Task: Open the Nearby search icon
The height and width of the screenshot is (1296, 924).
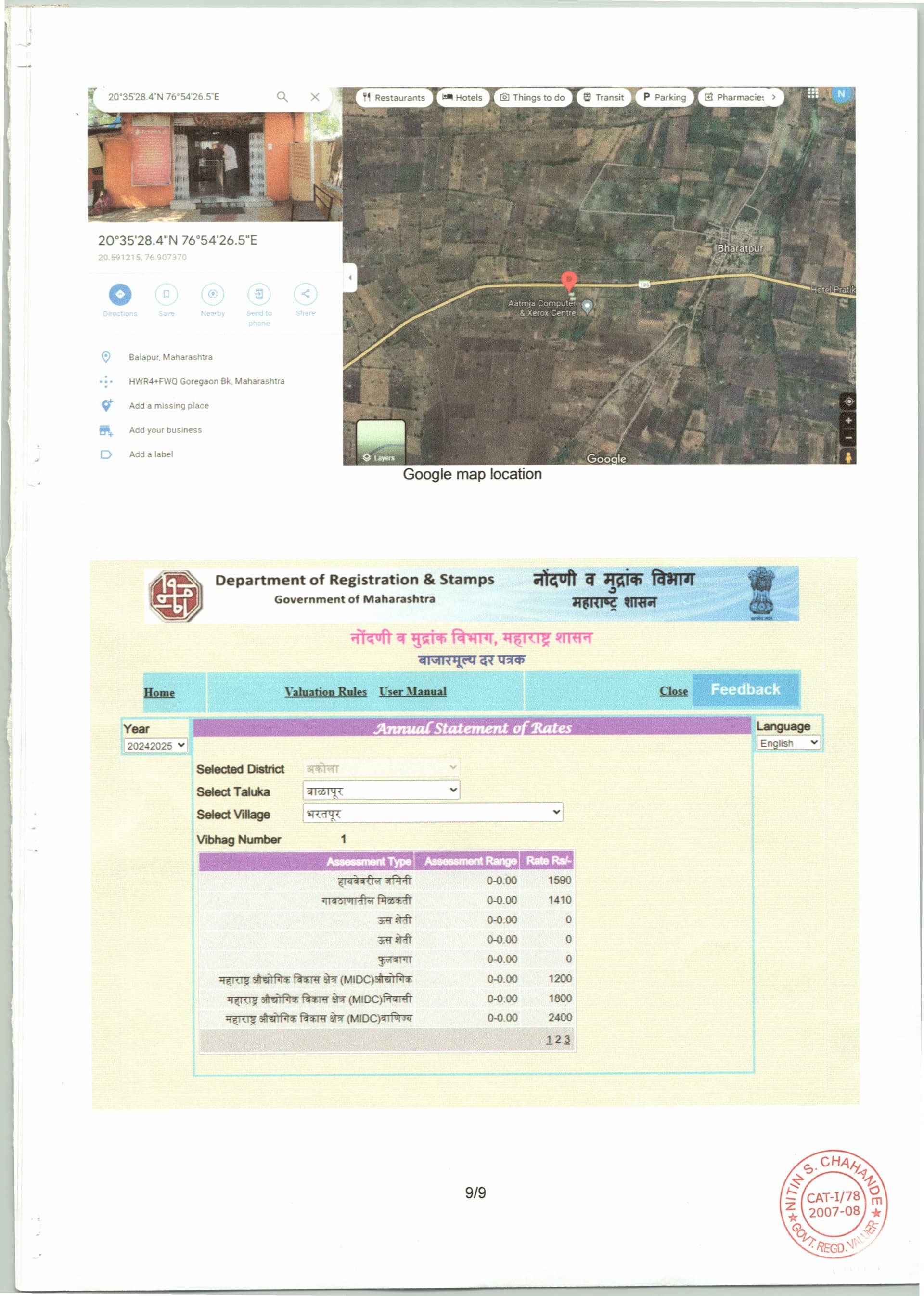Action: pos(213,294)
